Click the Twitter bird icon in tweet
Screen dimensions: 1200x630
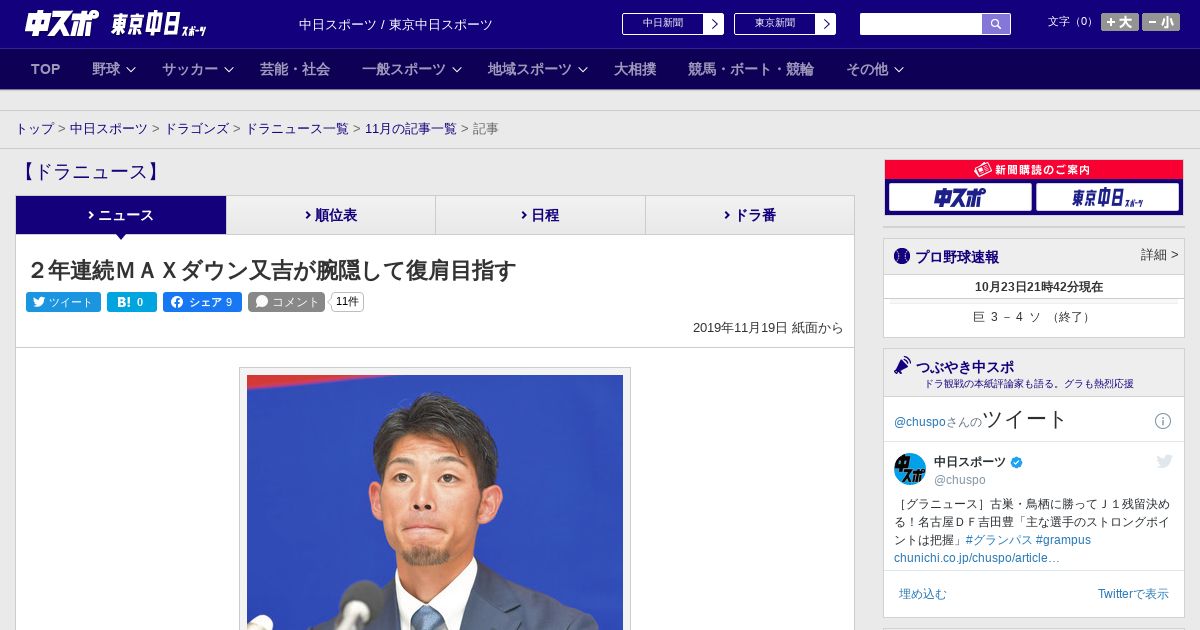[x=1164, y=461]
